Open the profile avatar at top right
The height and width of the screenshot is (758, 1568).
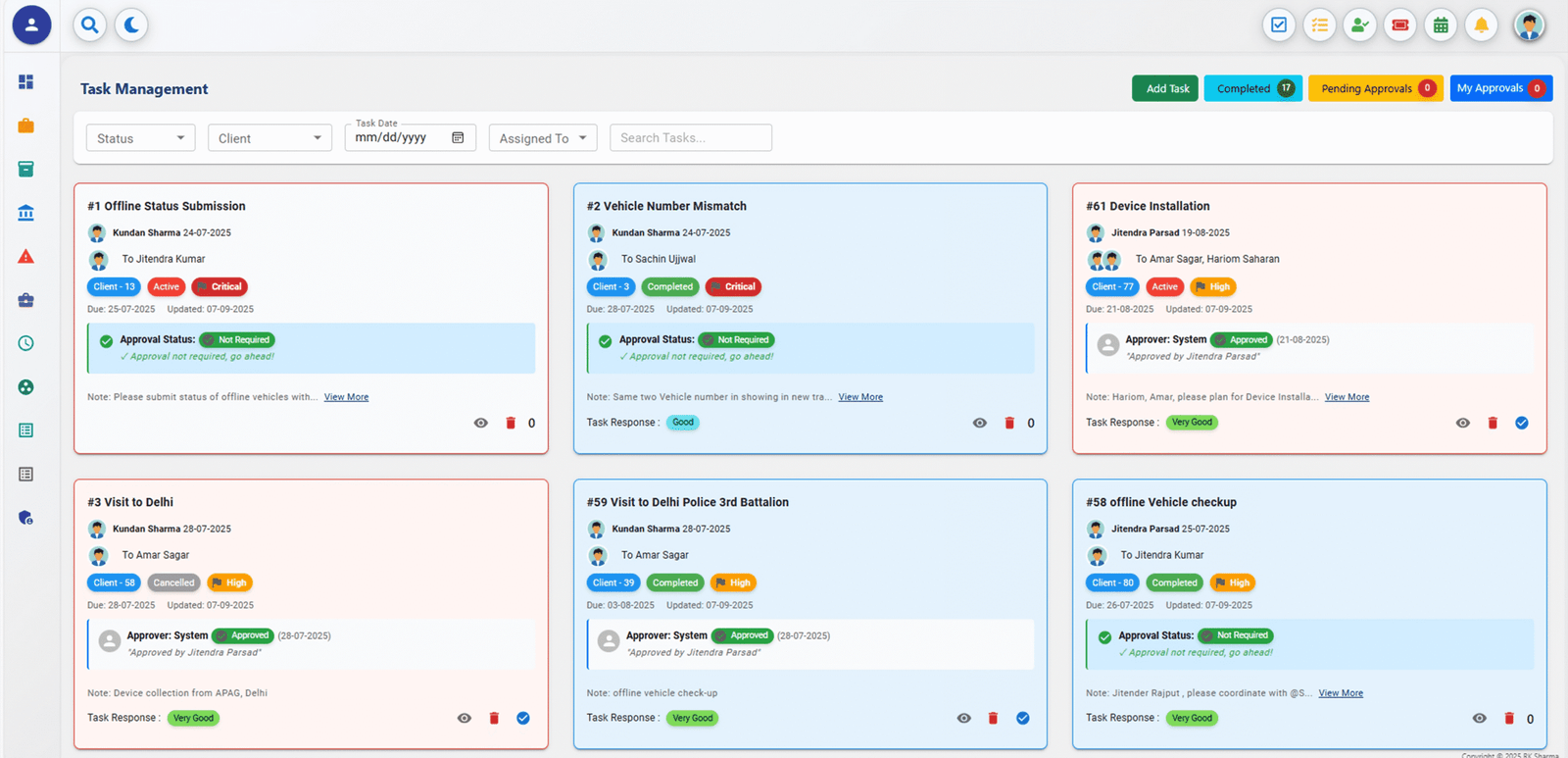click(x=1529, y=25)
